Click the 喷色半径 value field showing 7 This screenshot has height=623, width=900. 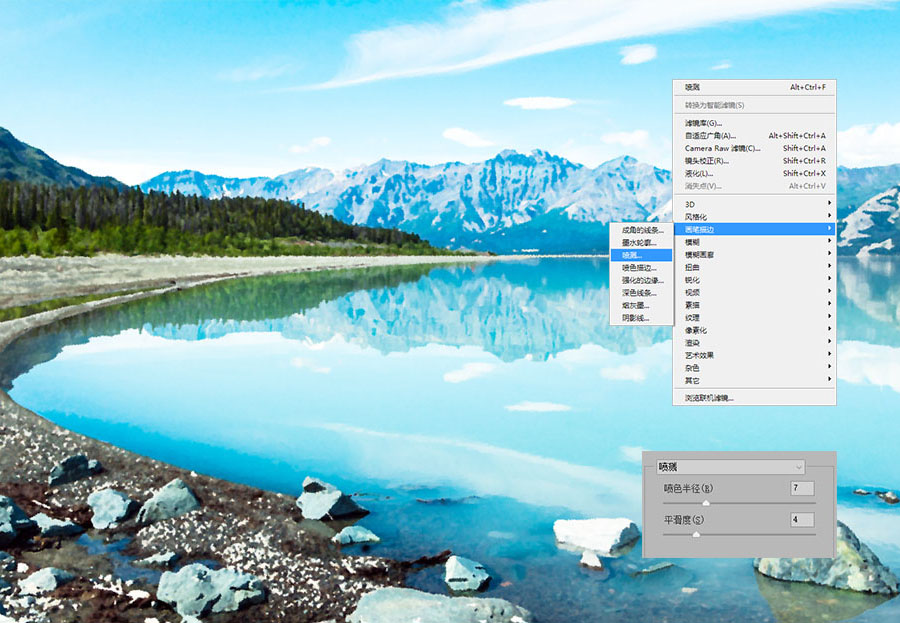(x=802, y=488)
